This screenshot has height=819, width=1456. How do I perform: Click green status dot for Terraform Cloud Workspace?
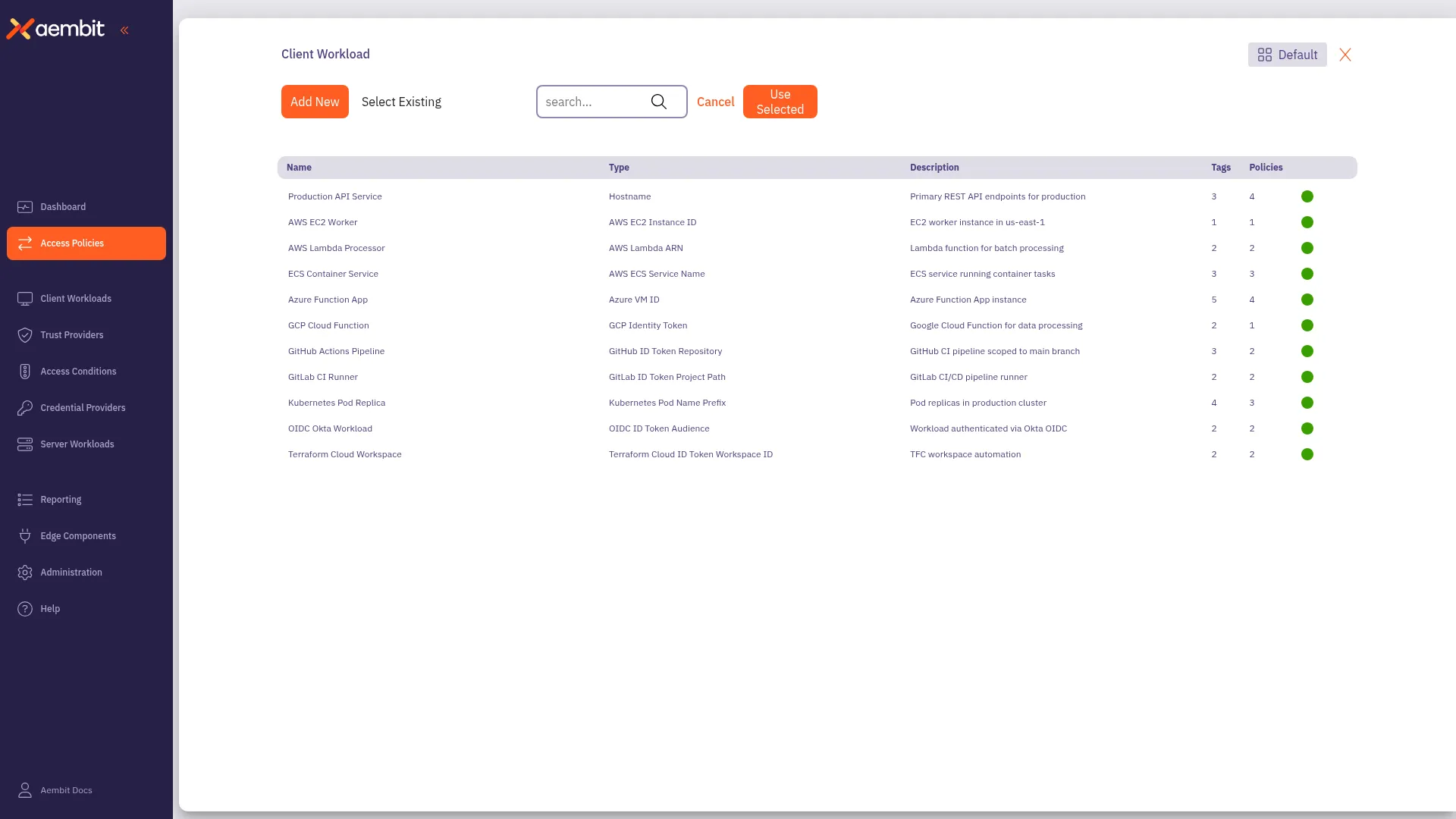[1307, 454]
